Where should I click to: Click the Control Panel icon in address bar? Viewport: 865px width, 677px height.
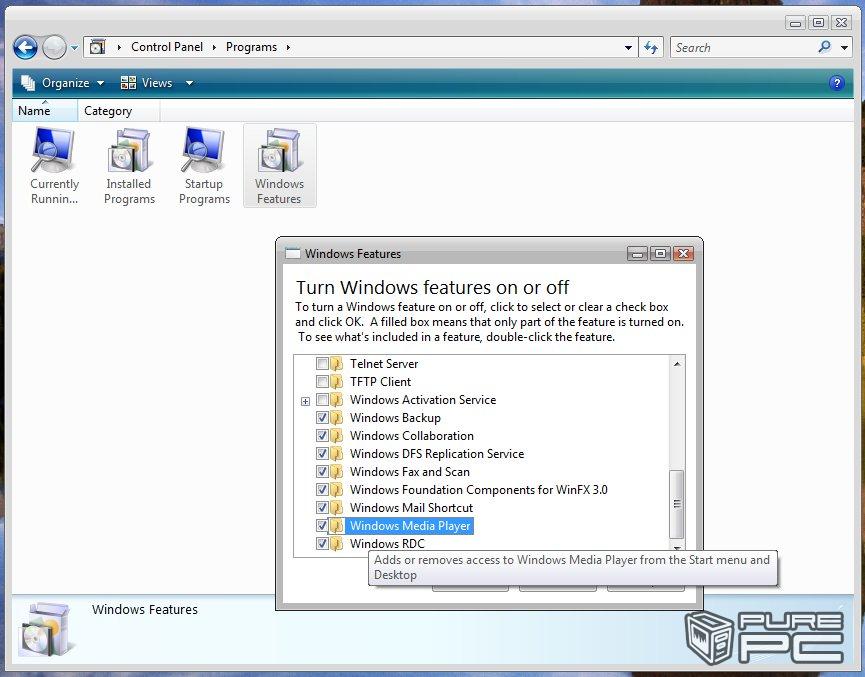(98, 47)
